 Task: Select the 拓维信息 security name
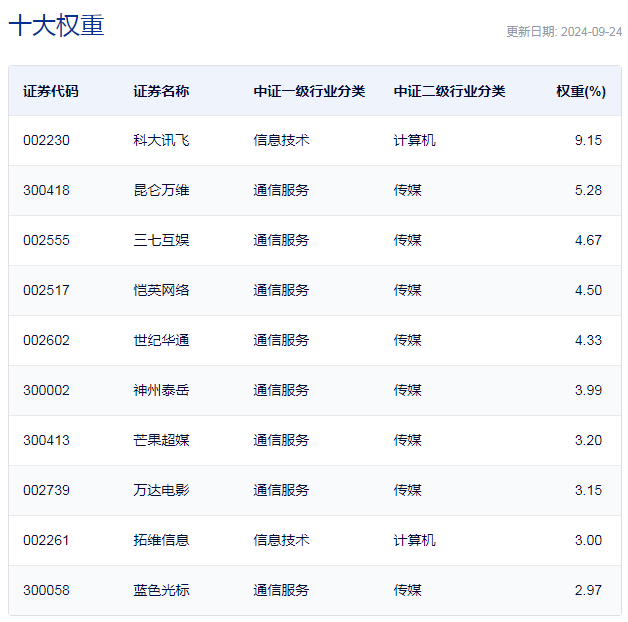pyautogui.click(x=161, y=540)
